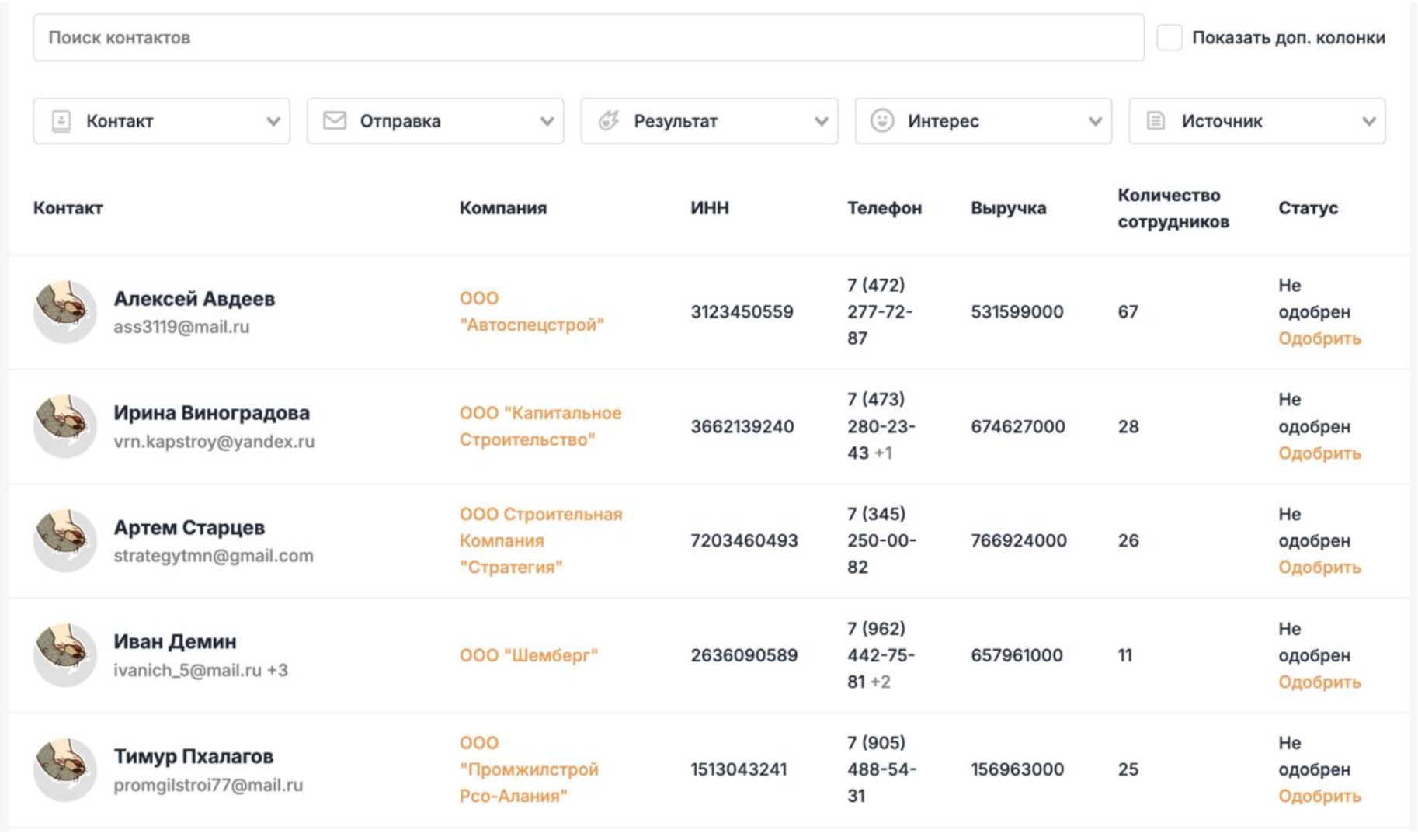Enable the Показать доп. колонки checkbox
Viewport: 1418px width, 840px height.
point(1170,37)
